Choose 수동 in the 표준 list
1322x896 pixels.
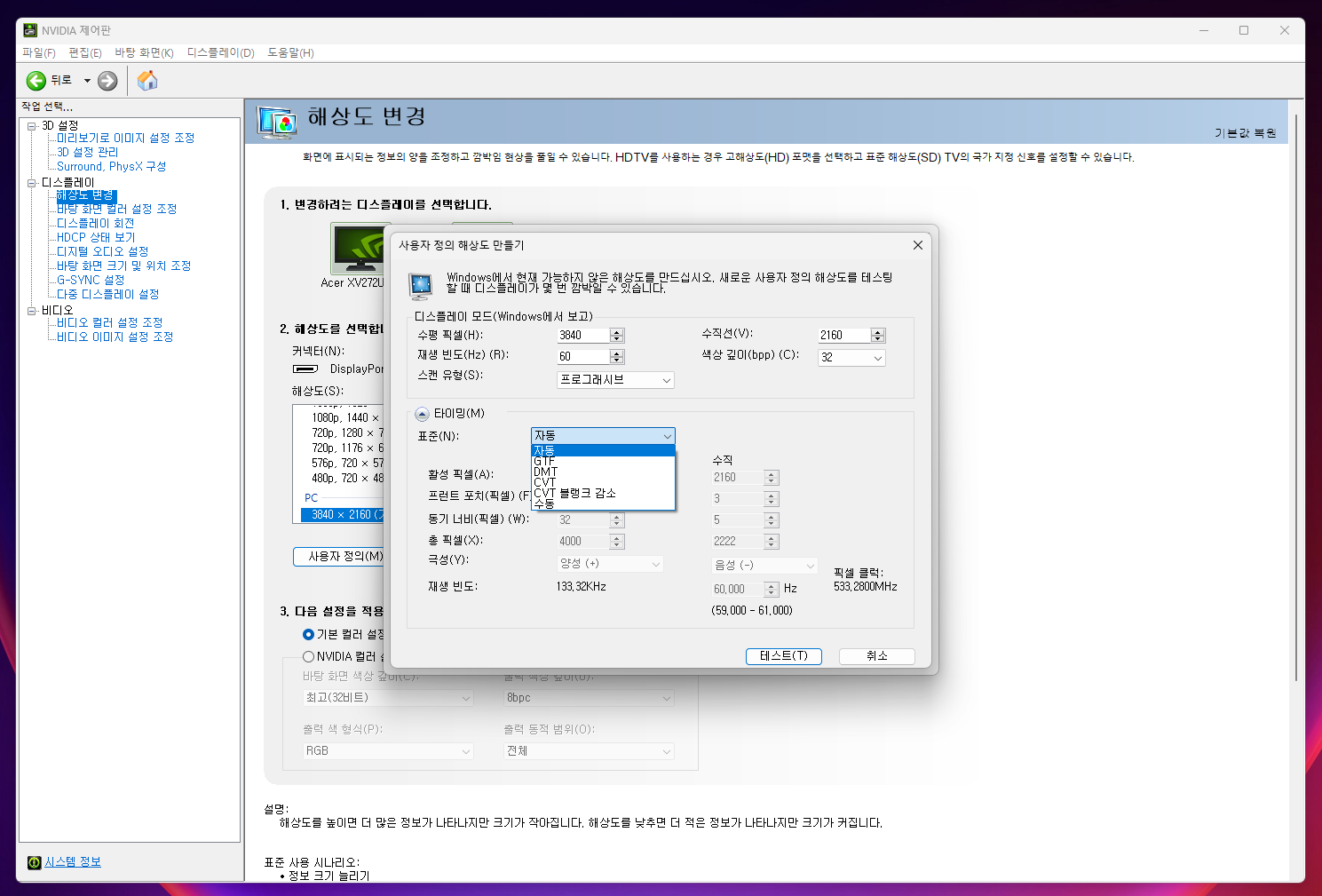[x=603, y=504]
